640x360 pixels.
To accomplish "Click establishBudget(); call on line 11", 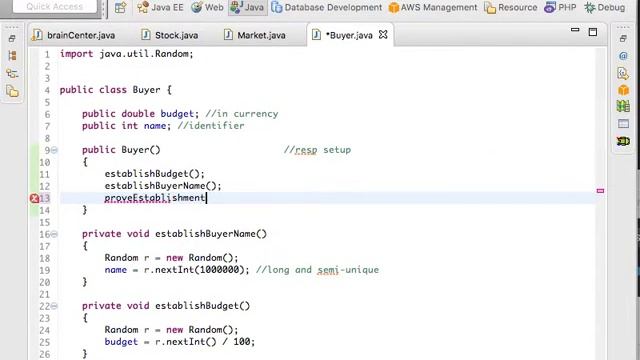I will coord(155,174).
